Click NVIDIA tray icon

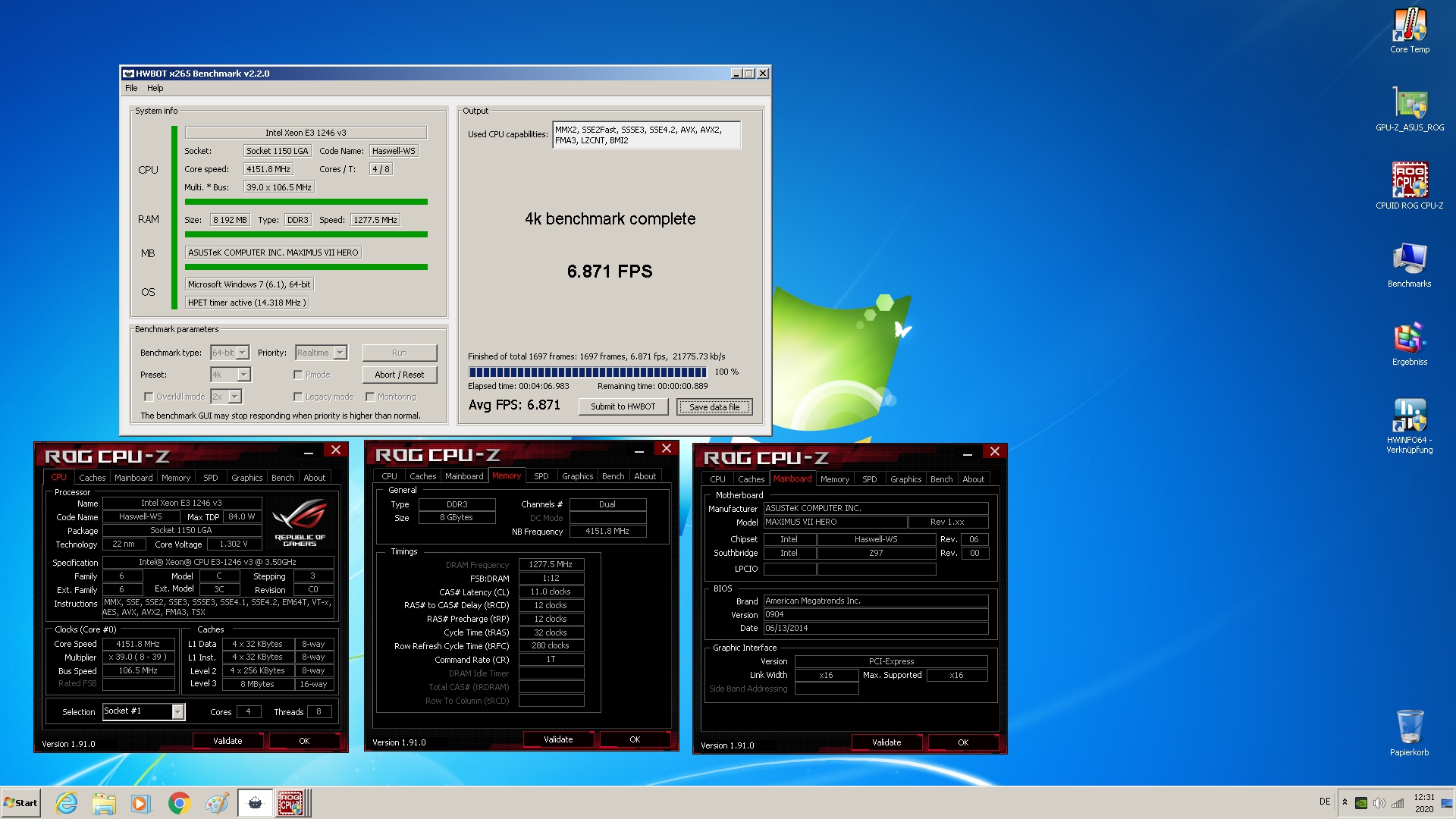click(1361, 803)
